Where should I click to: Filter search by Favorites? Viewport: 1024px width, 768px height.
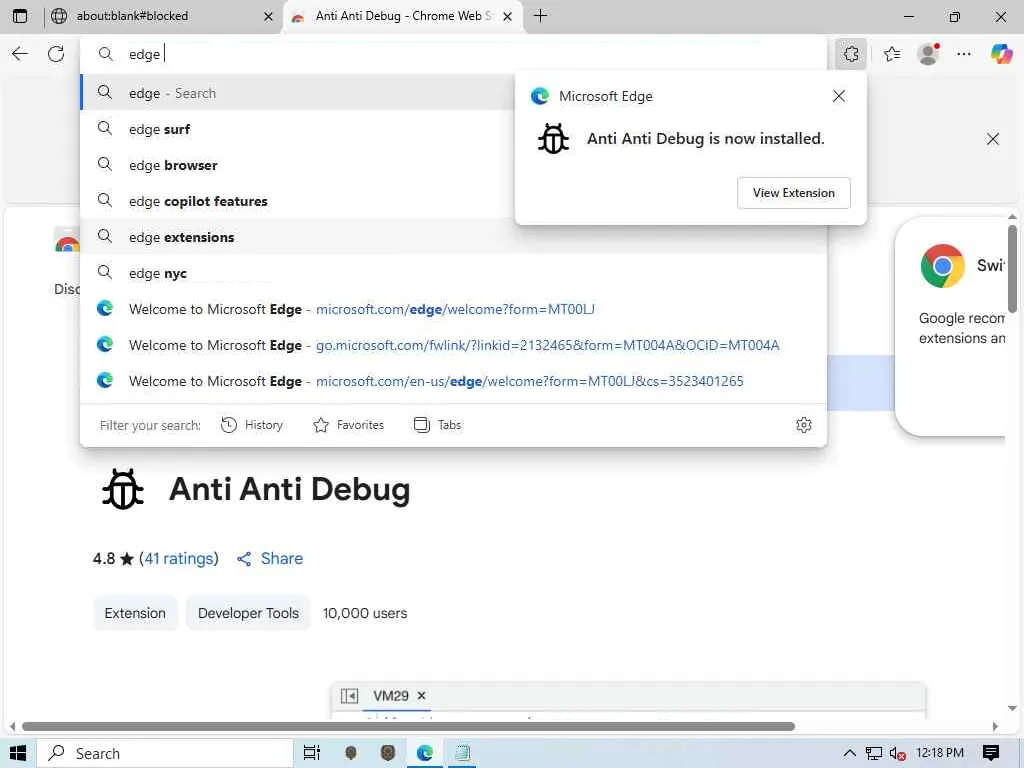pos(348,425)
